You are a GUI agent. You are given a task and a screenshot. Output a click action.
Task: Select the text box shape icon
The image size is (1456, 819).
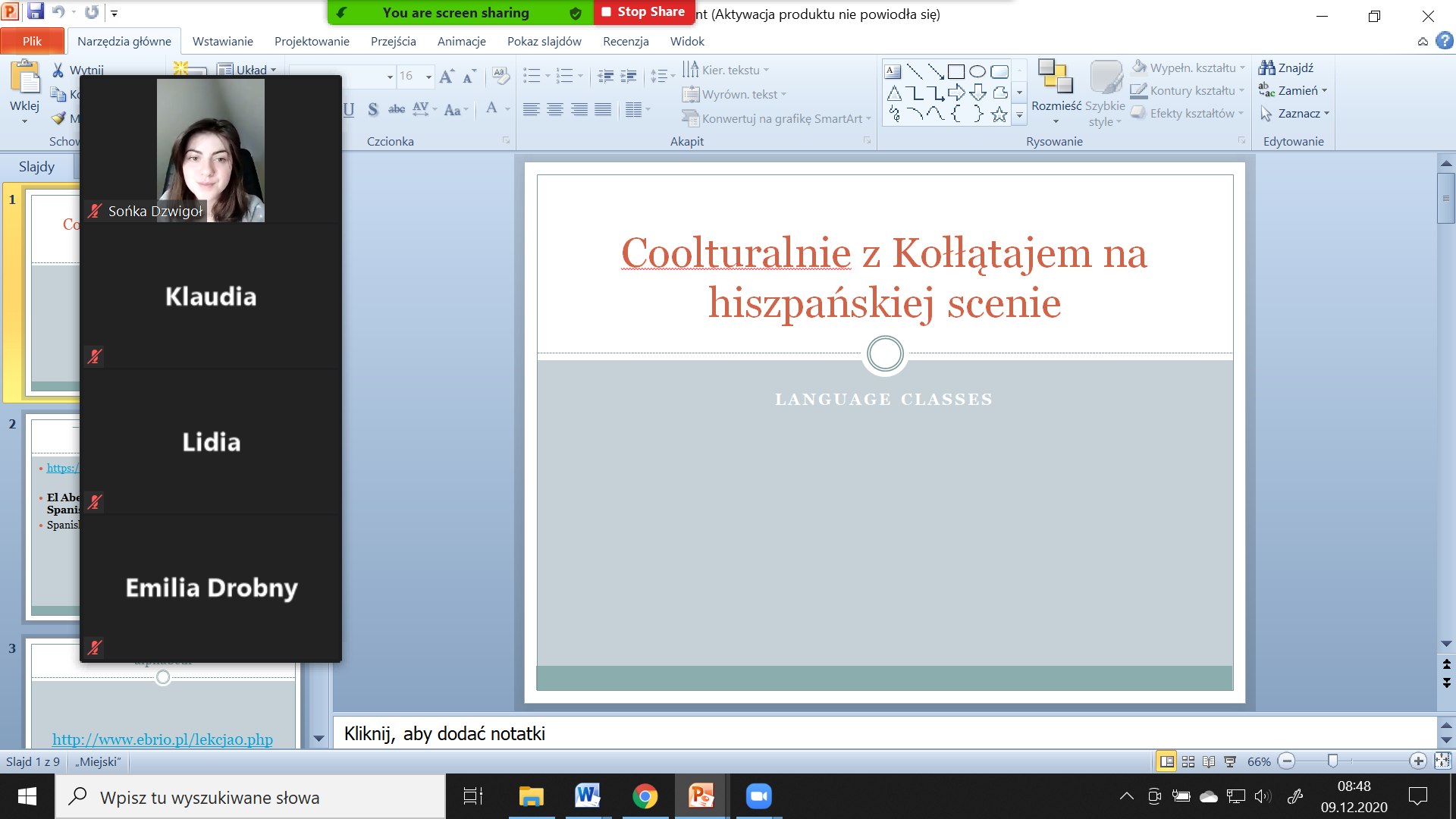pos(893,71)
